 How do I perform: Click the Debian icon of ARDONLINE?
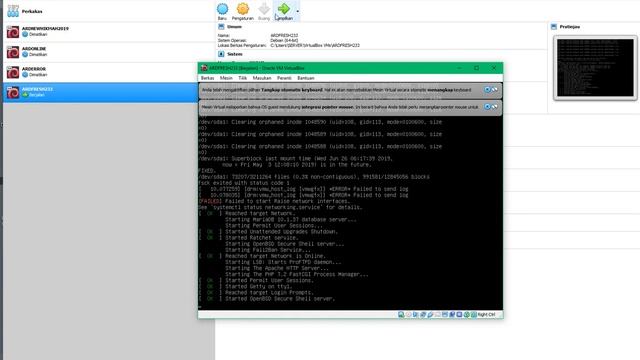[13, 52]
